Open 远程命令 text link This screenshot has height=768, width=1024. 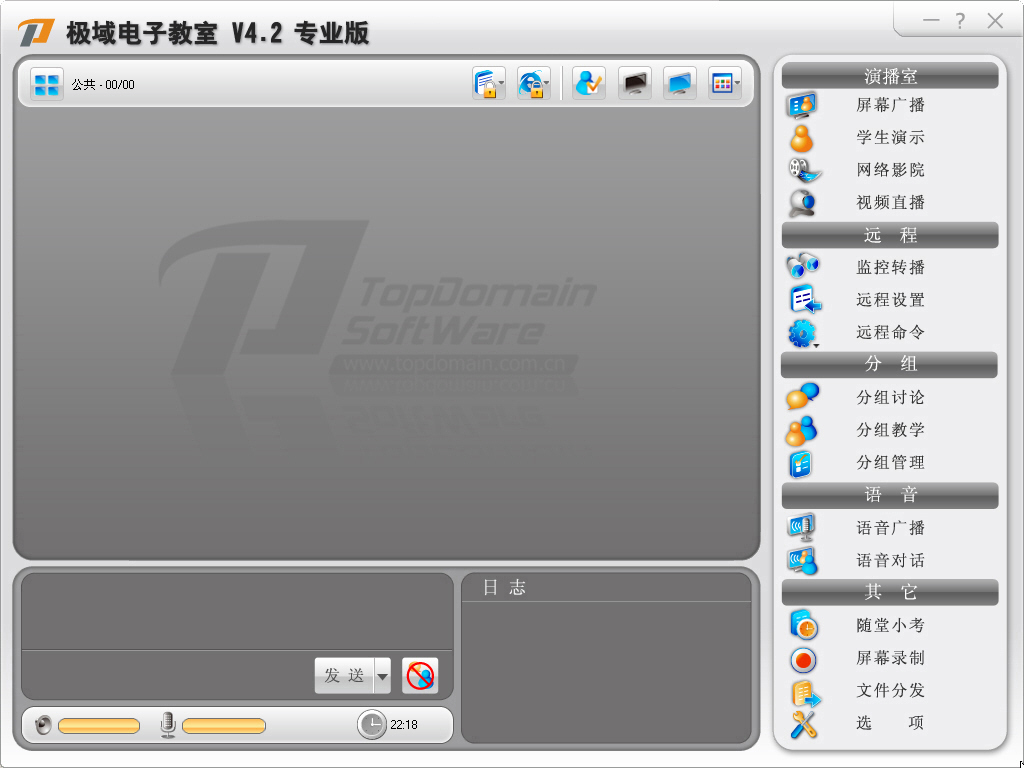(890, 332)
